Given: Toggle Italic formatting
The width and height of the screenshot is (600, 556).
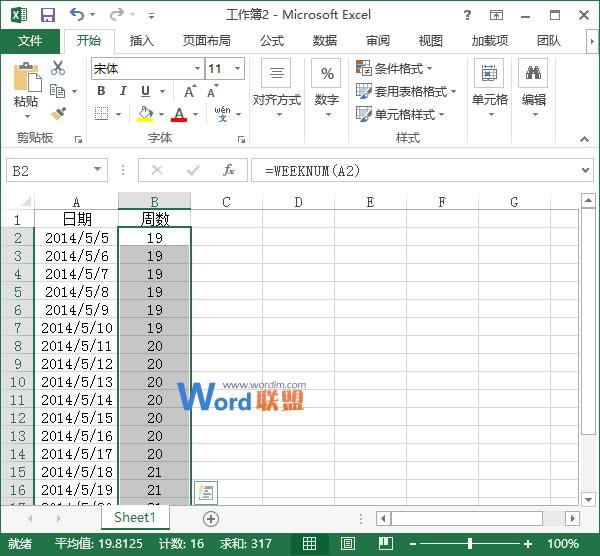Looking at the screenshot, I should [123, 91].
